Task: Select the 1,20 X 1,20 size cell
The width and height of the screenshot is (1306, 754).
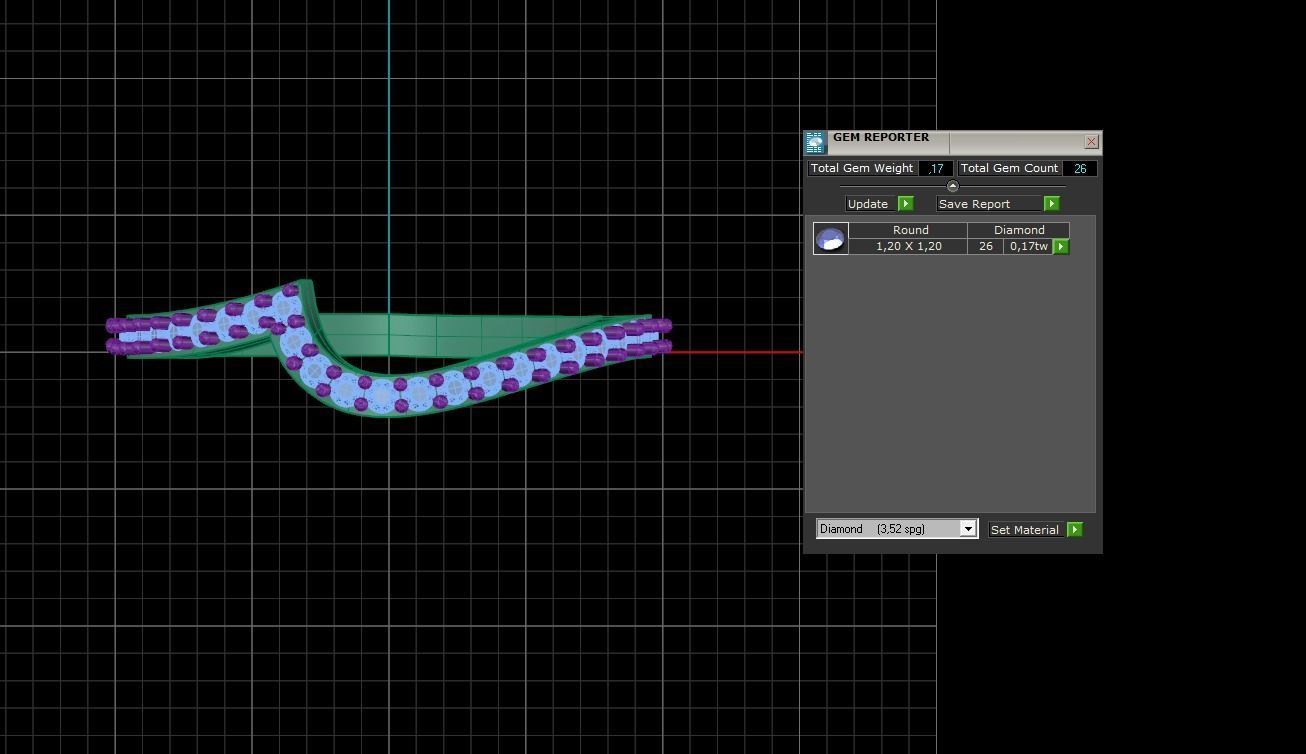Action: pyautogui.click(x=909, y=246)
